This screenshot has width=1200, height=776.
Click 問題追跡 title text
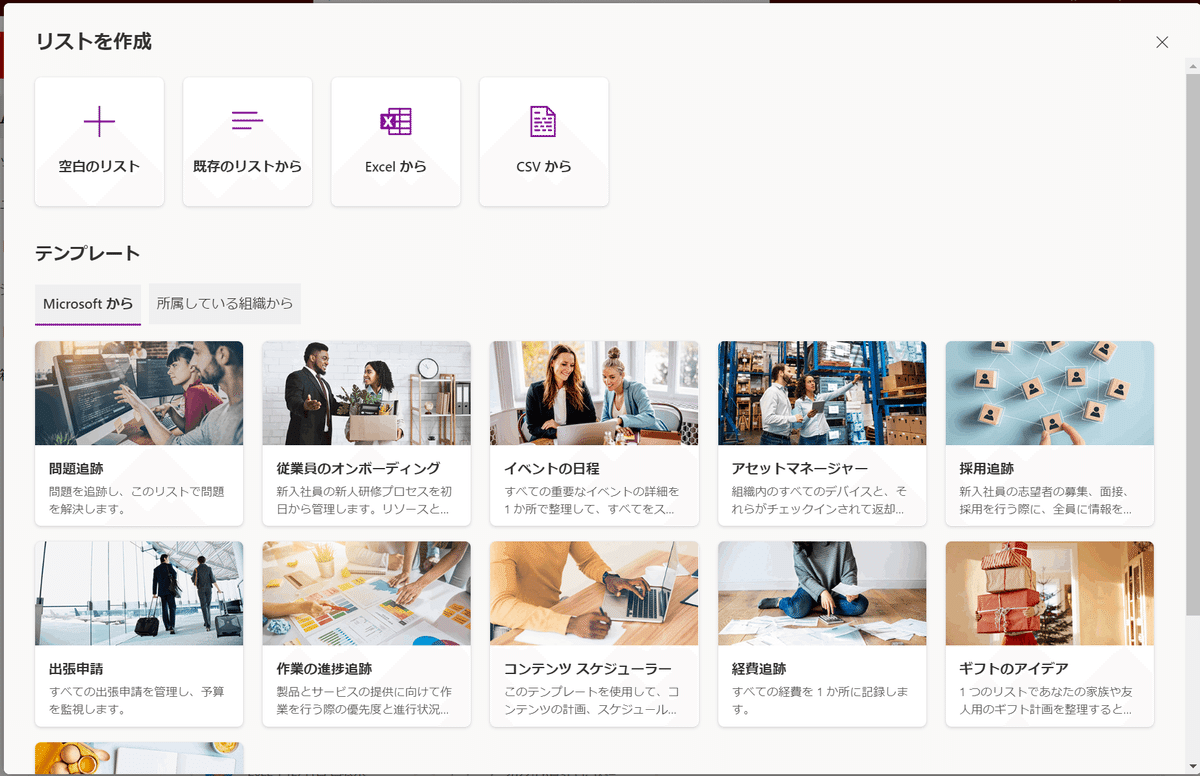tap(76, 468)
